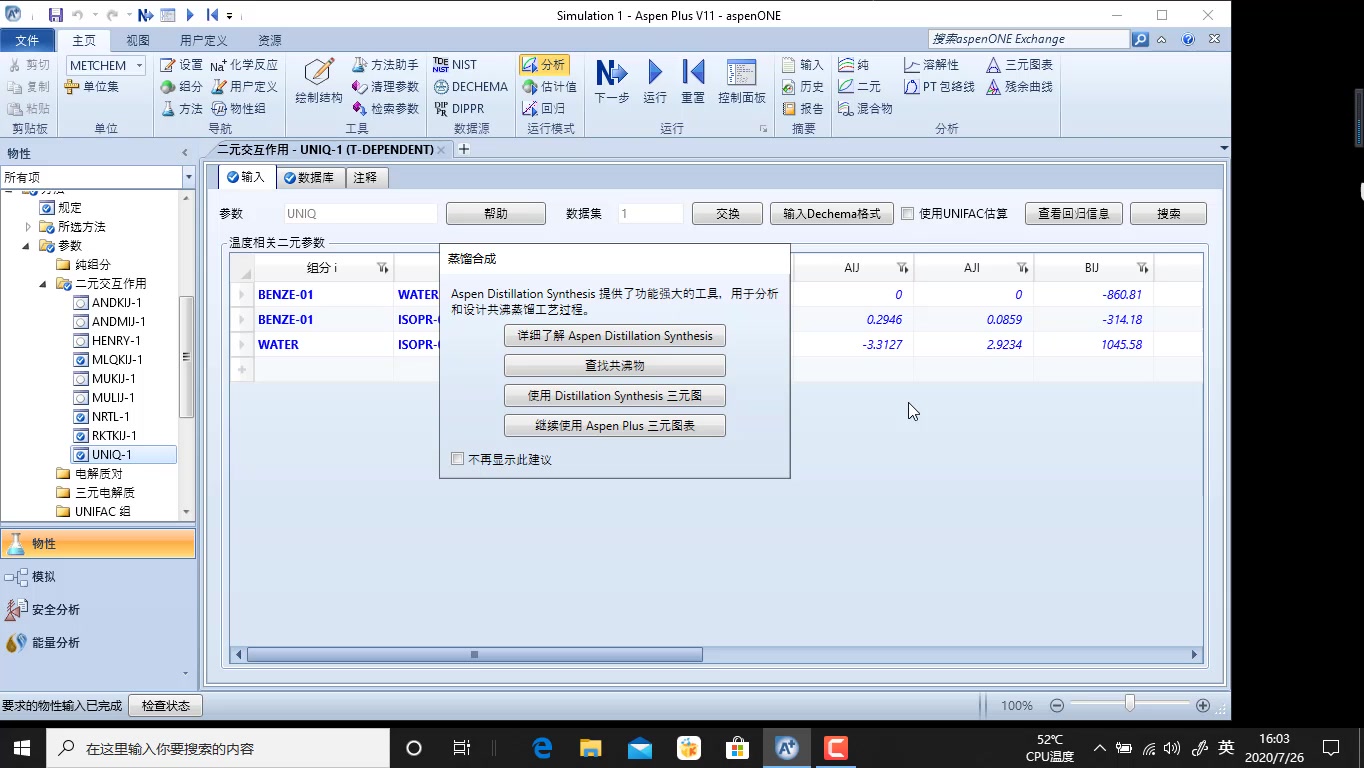1364x768 pixels.
Task: Click the horizontal scrollbar of the table
Action: tap(475, 655)
